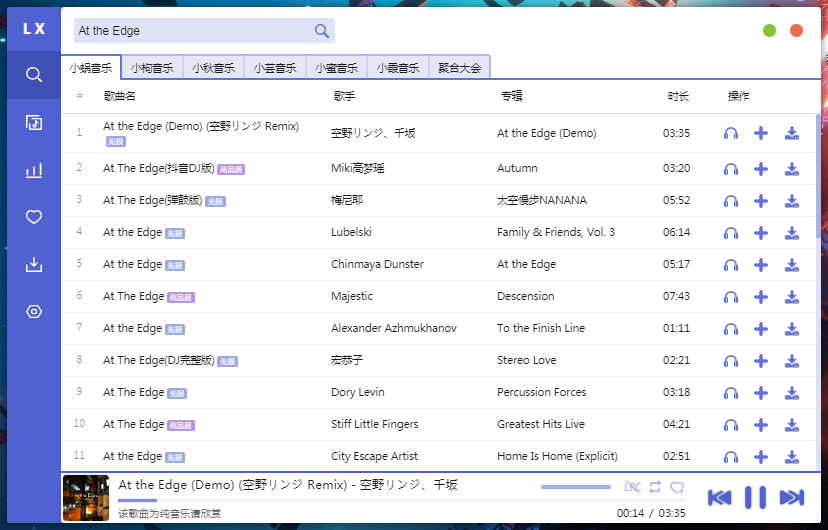The height and width of the screenshot is (530, 828).
Task: Toggle desktop lyrics LRC button
Action: coord(632,487)
